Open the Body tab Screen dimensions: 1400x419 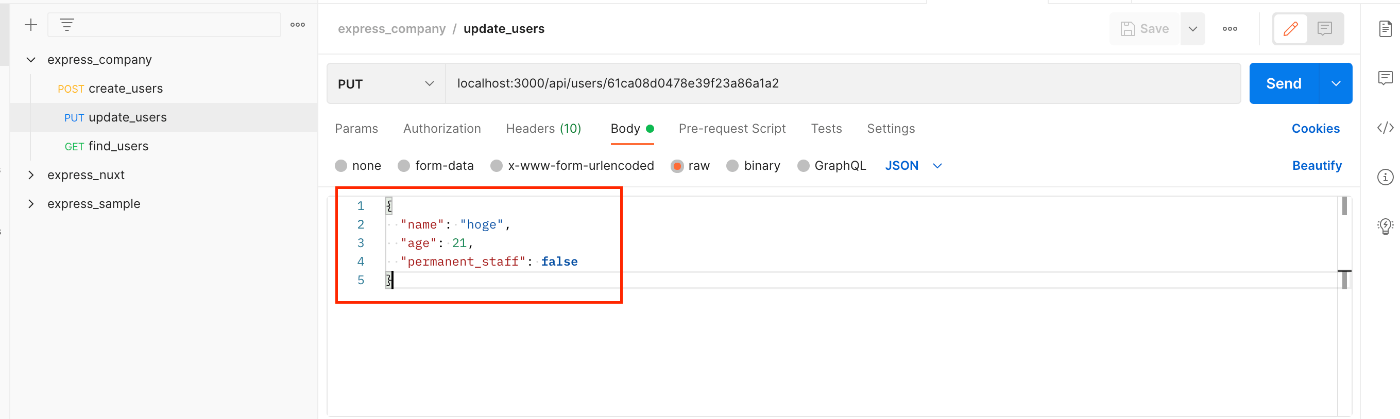(x=632, y=129)
